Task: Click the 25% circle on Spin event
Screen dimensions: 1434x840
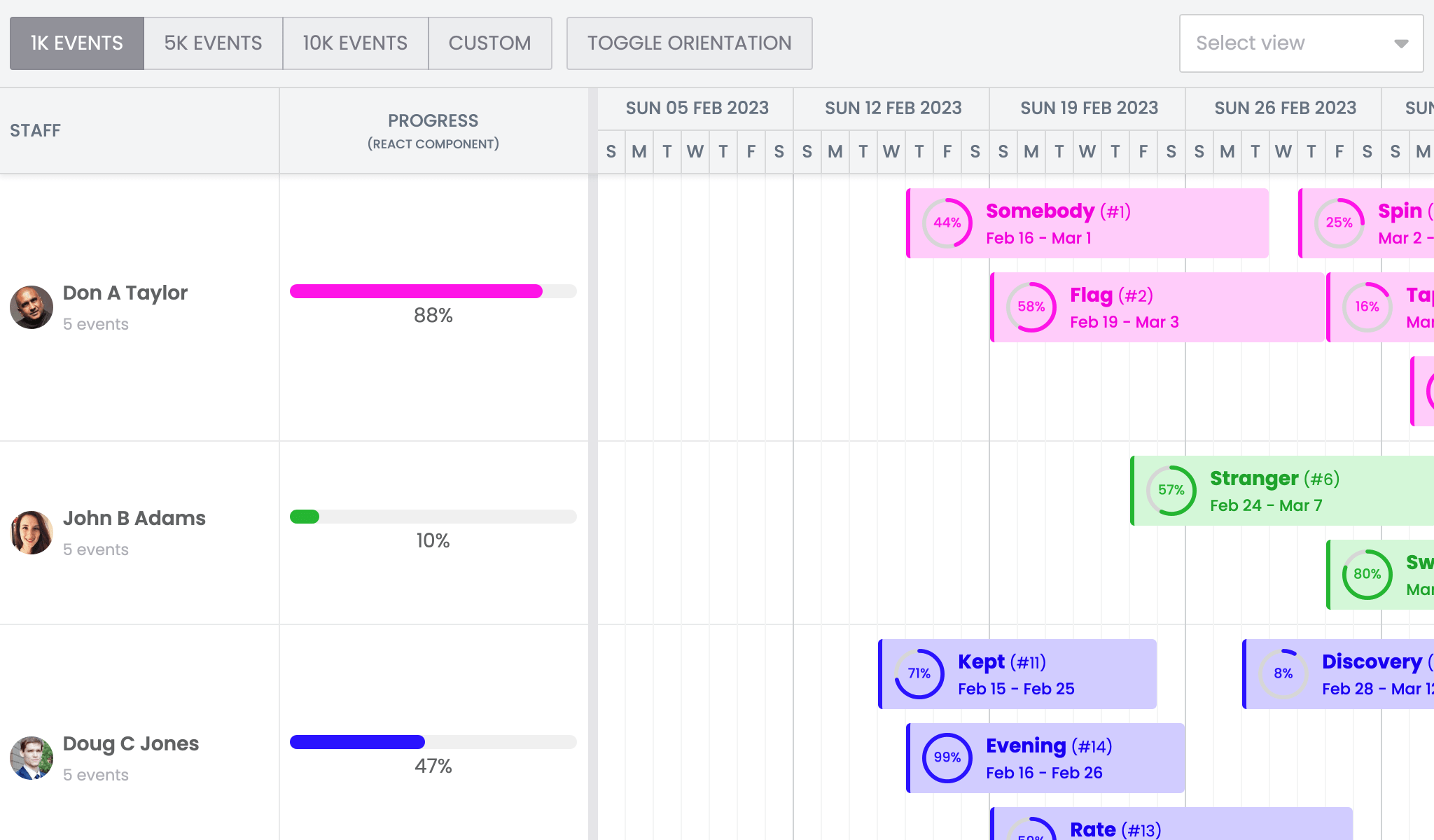Action: coord(1339,223)
